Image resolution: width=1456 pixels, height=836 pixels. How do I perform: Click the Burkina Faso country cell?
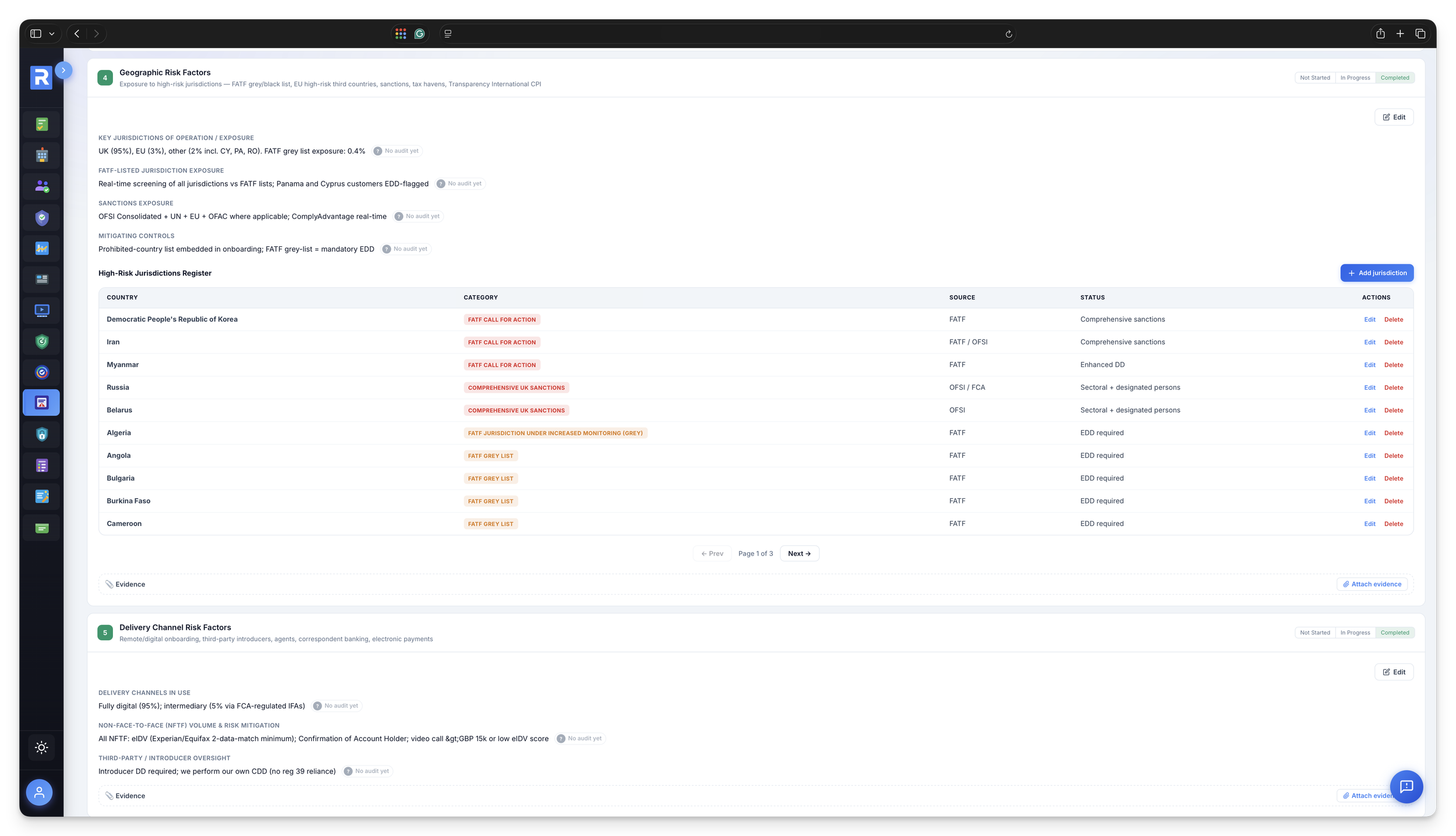pyautogui.click(x=128, y=501)
